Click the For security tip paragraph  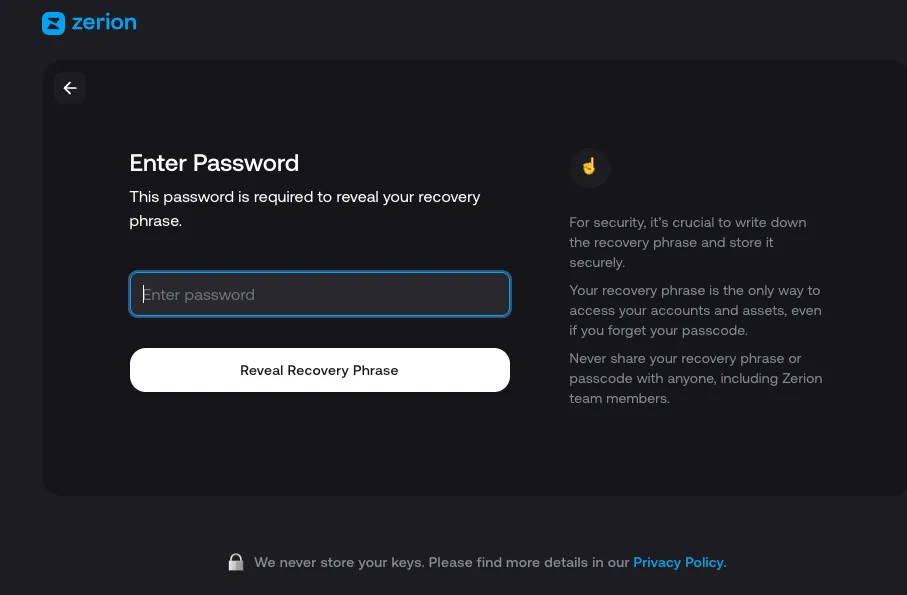[x=688, y=242]
